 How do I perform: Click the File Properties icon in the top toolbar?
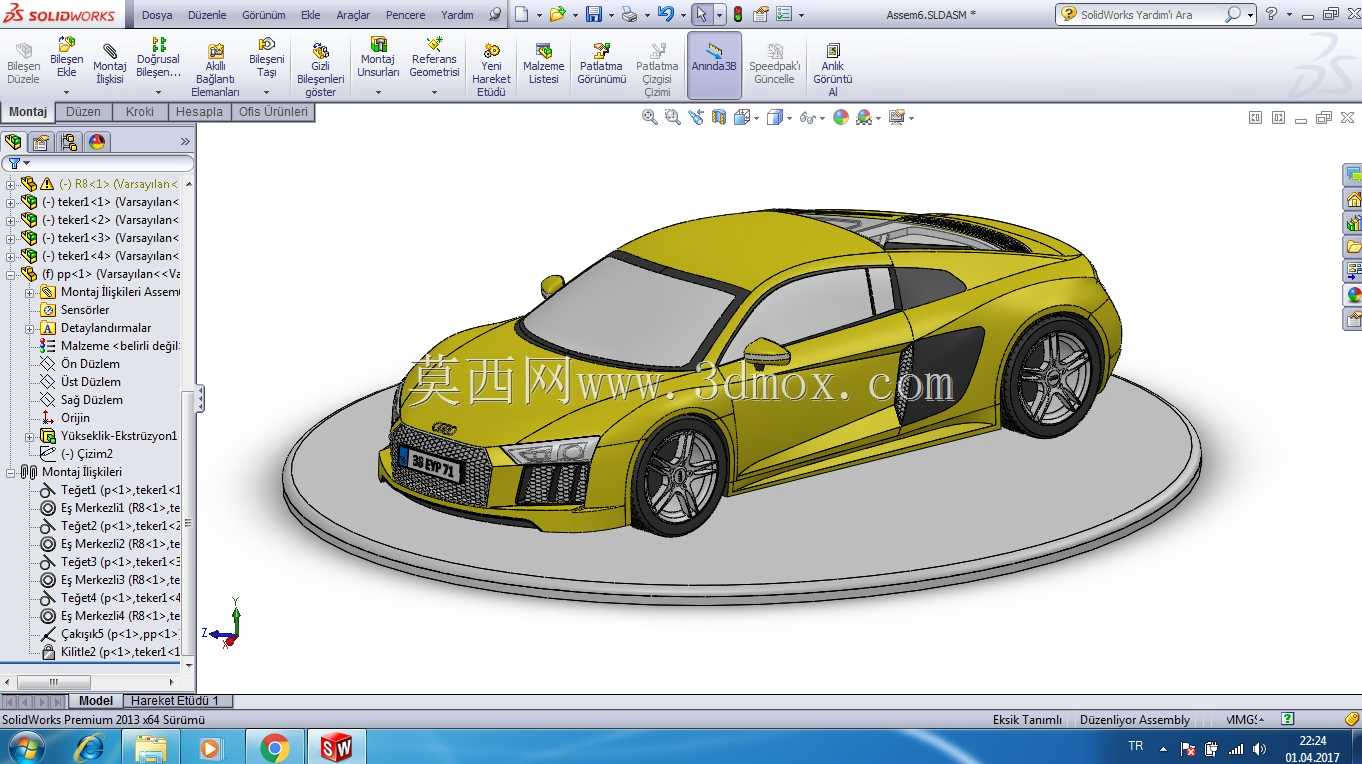coord(761,14)
